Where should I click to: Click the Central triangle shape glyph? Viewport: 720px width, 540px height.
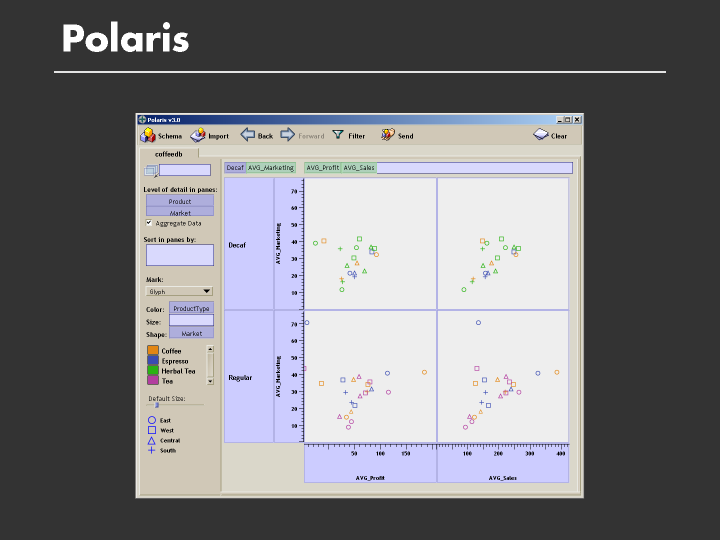click(x=152, y=440)
